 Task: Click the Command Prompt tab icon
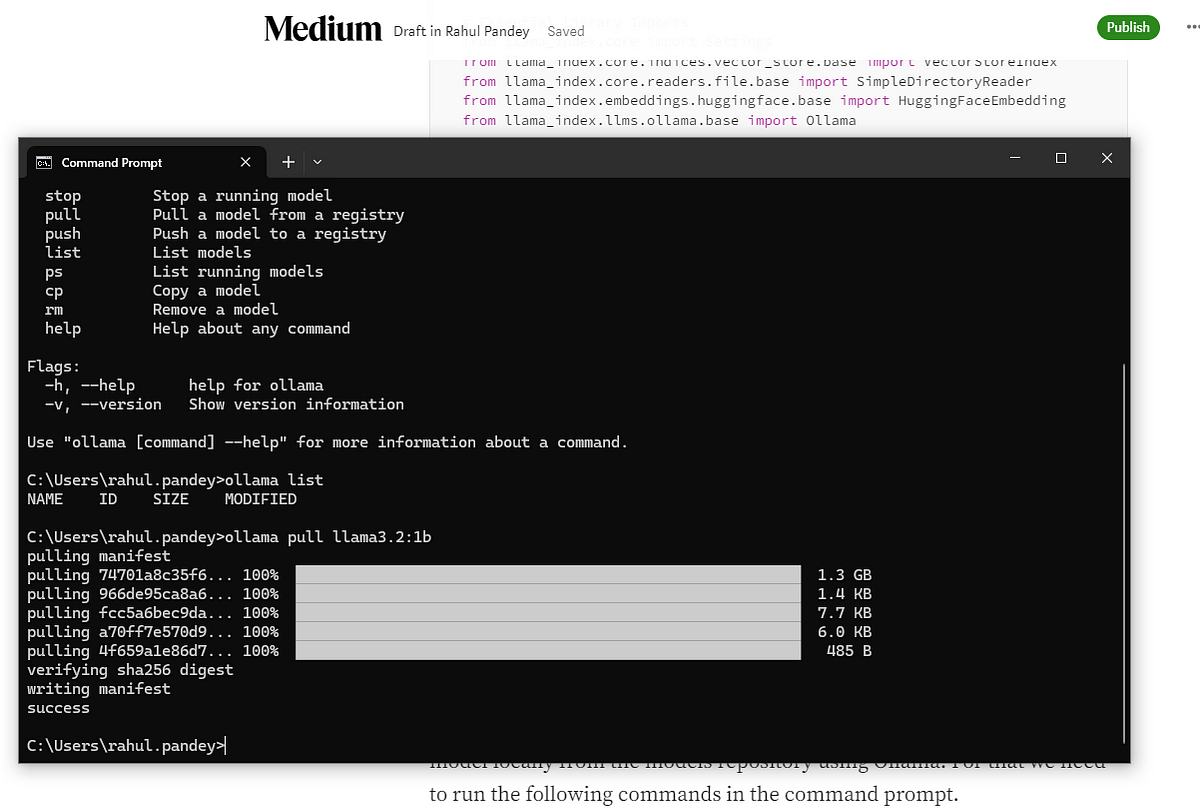coord(44,162)
